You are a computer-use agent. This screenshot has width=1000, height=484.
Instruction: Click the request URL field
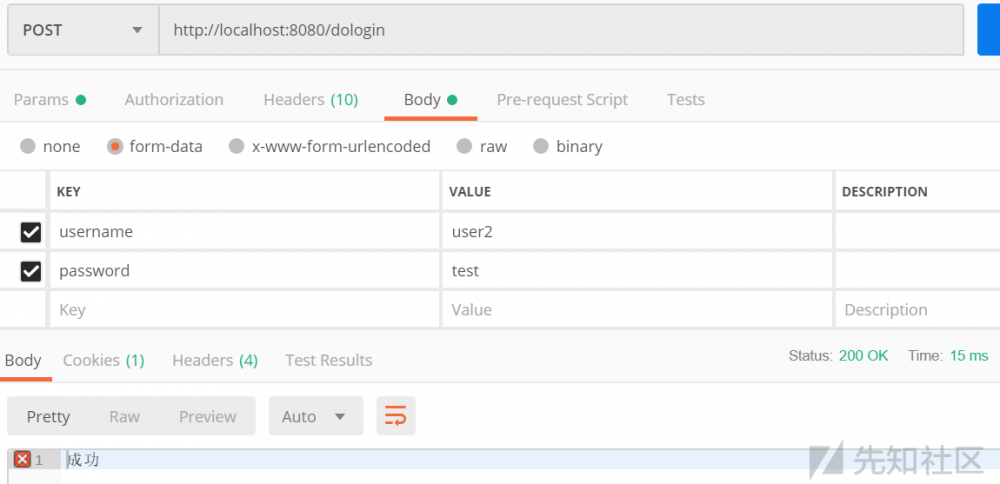click(560, 30)
